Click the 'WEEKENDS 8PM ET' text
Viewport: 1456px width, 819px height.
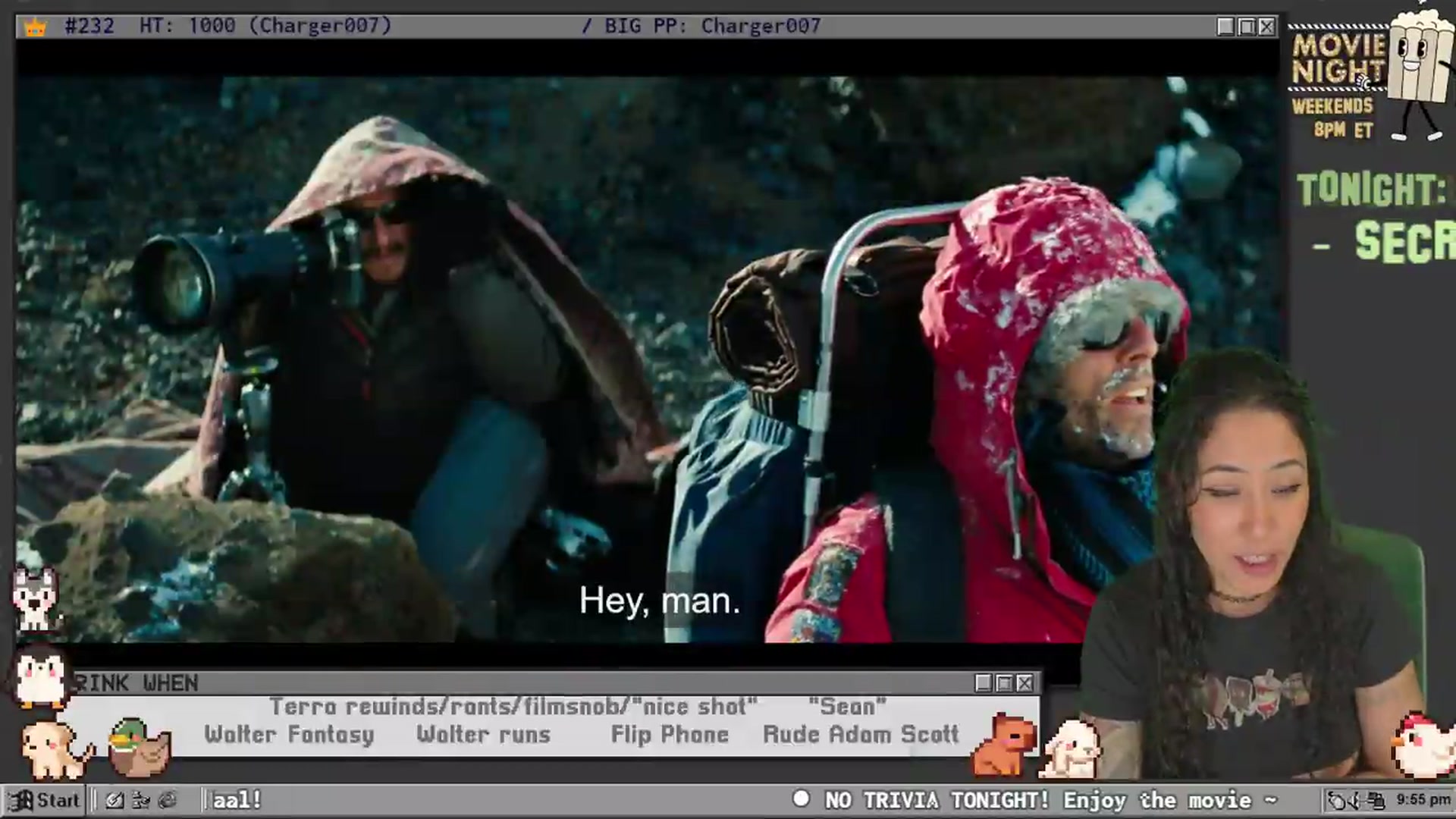(1334, 118)
